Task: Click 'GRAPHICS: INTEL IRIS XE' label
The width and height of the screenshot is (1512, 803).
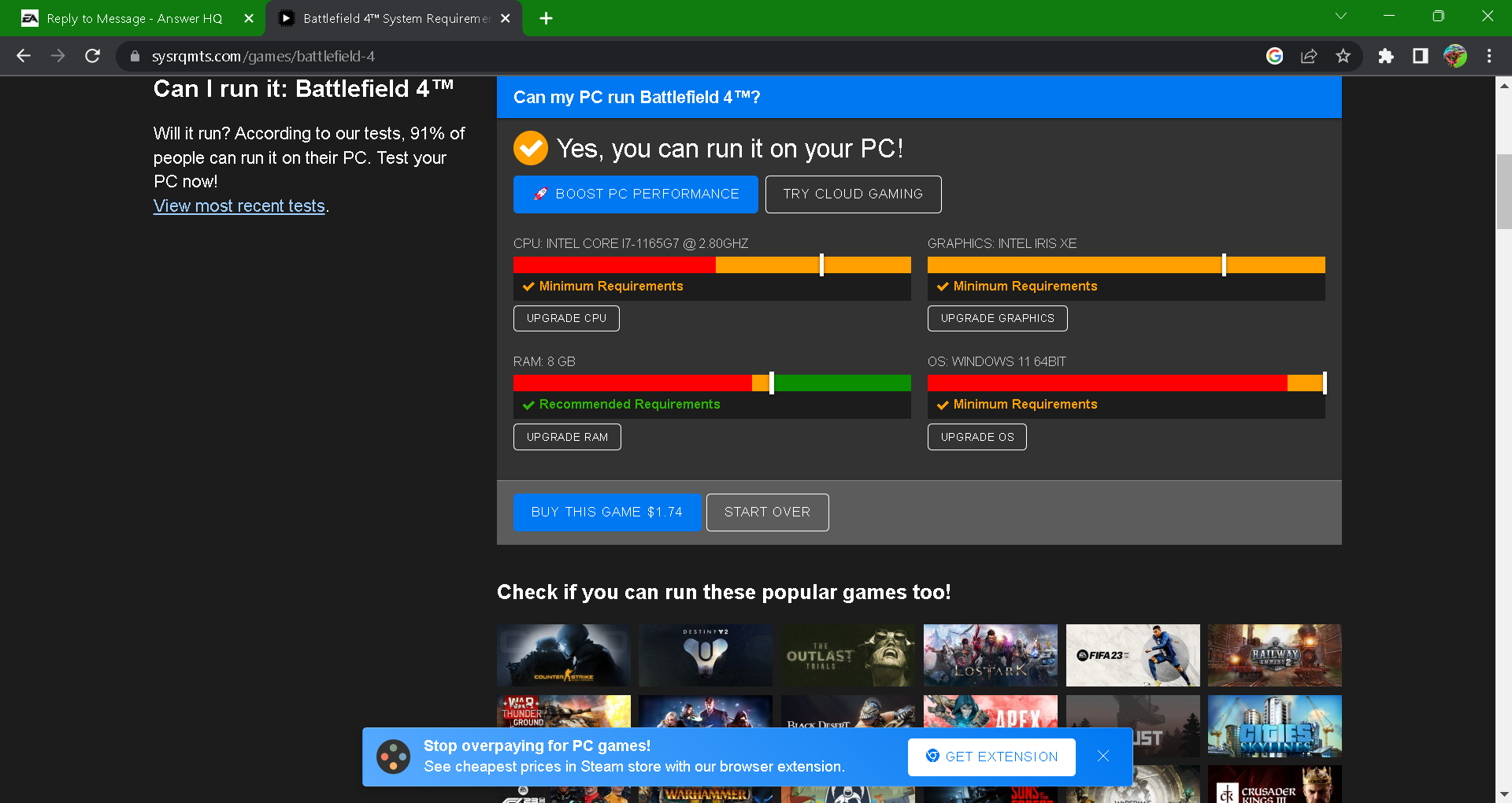Action: 1002,243
